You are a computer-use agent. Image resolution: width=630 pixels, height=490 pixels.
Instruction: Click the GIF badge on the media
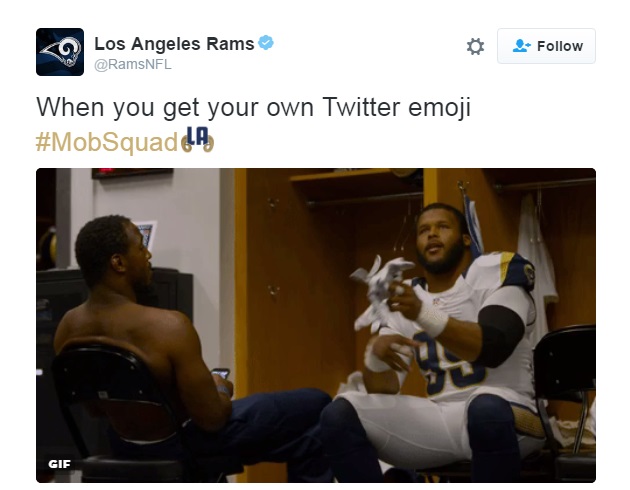(59, 464)
